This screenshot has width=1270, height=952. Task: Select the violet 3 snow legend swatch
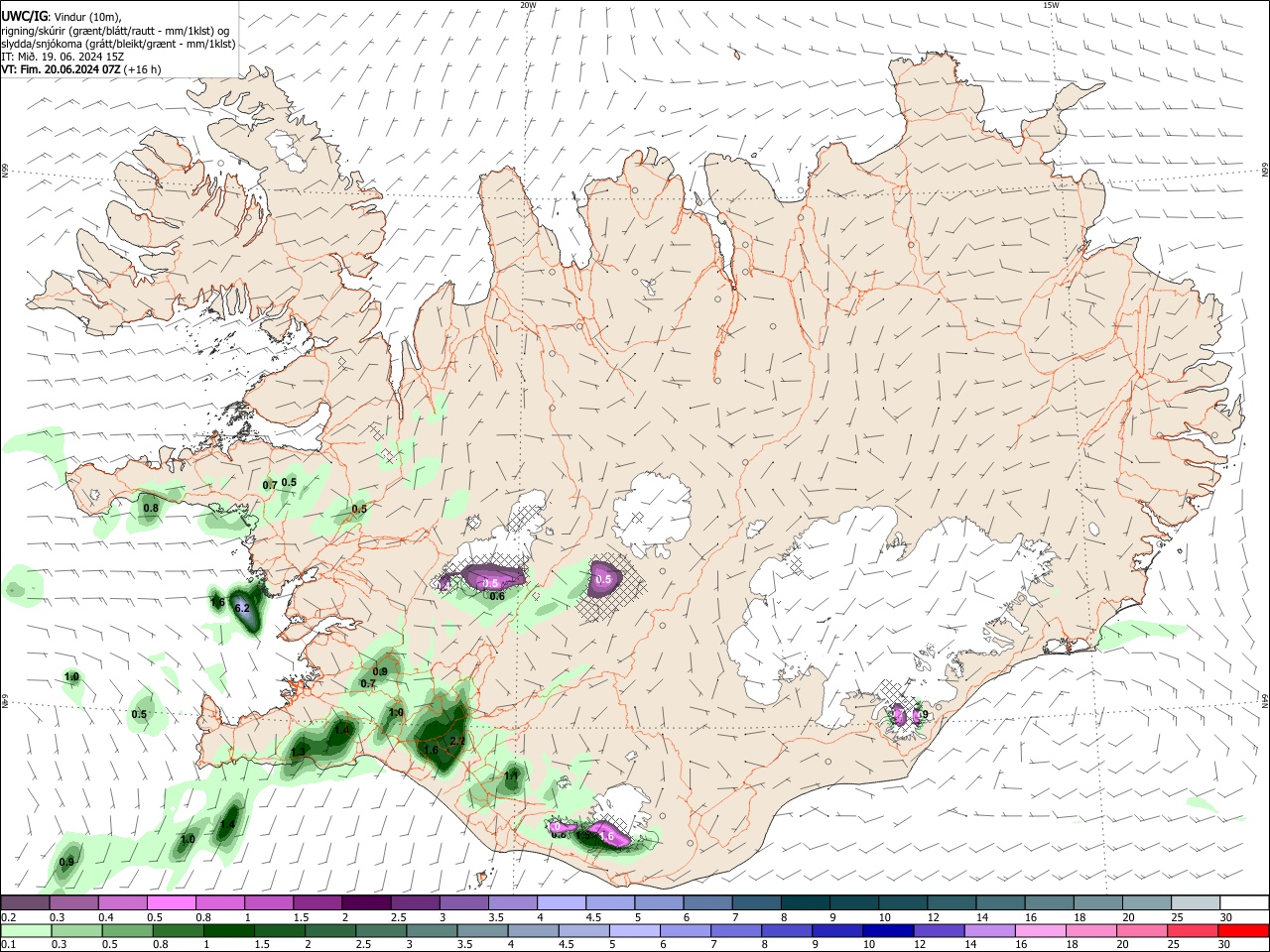[x=463, y=903]
